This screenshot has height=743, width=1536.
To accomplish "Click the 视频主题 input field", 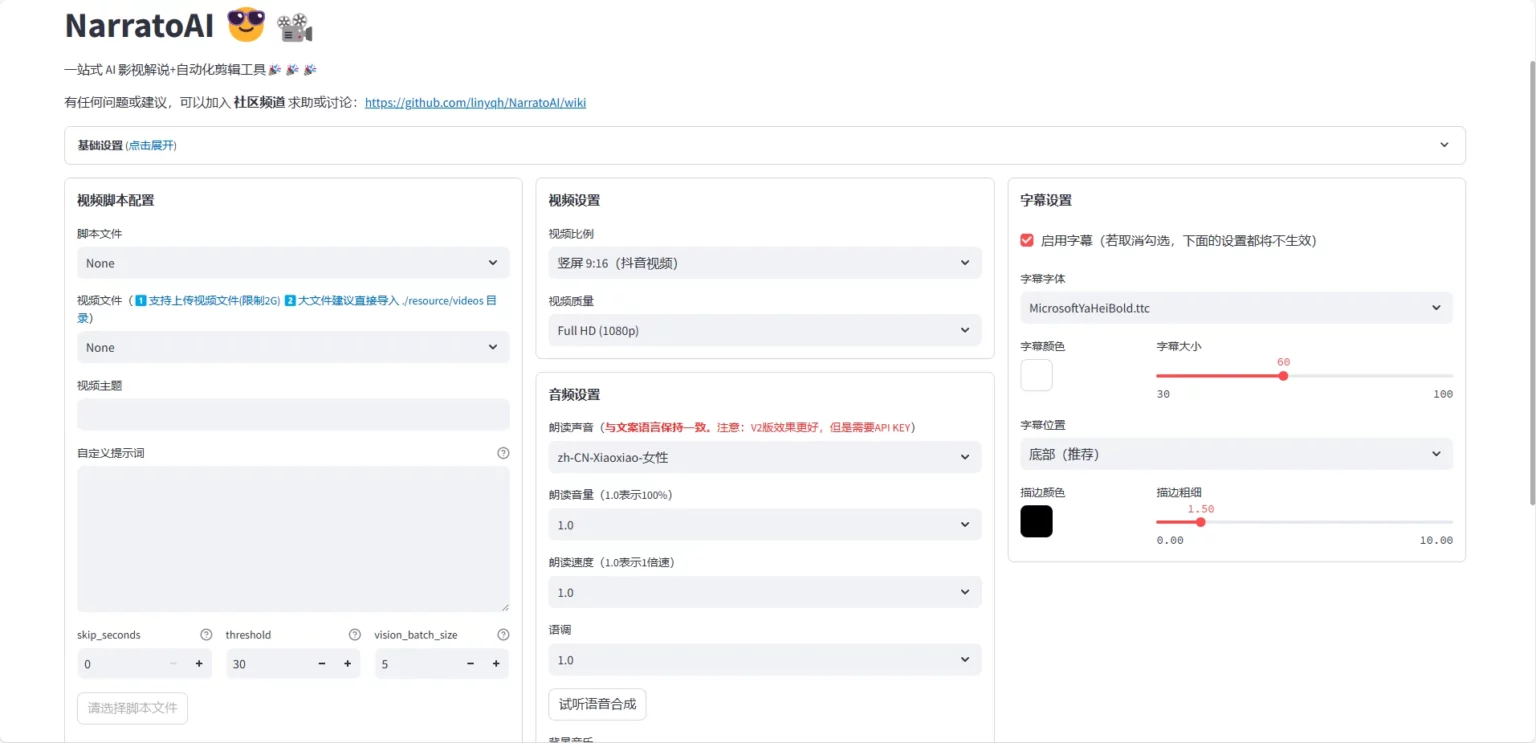I will (293, 415).
